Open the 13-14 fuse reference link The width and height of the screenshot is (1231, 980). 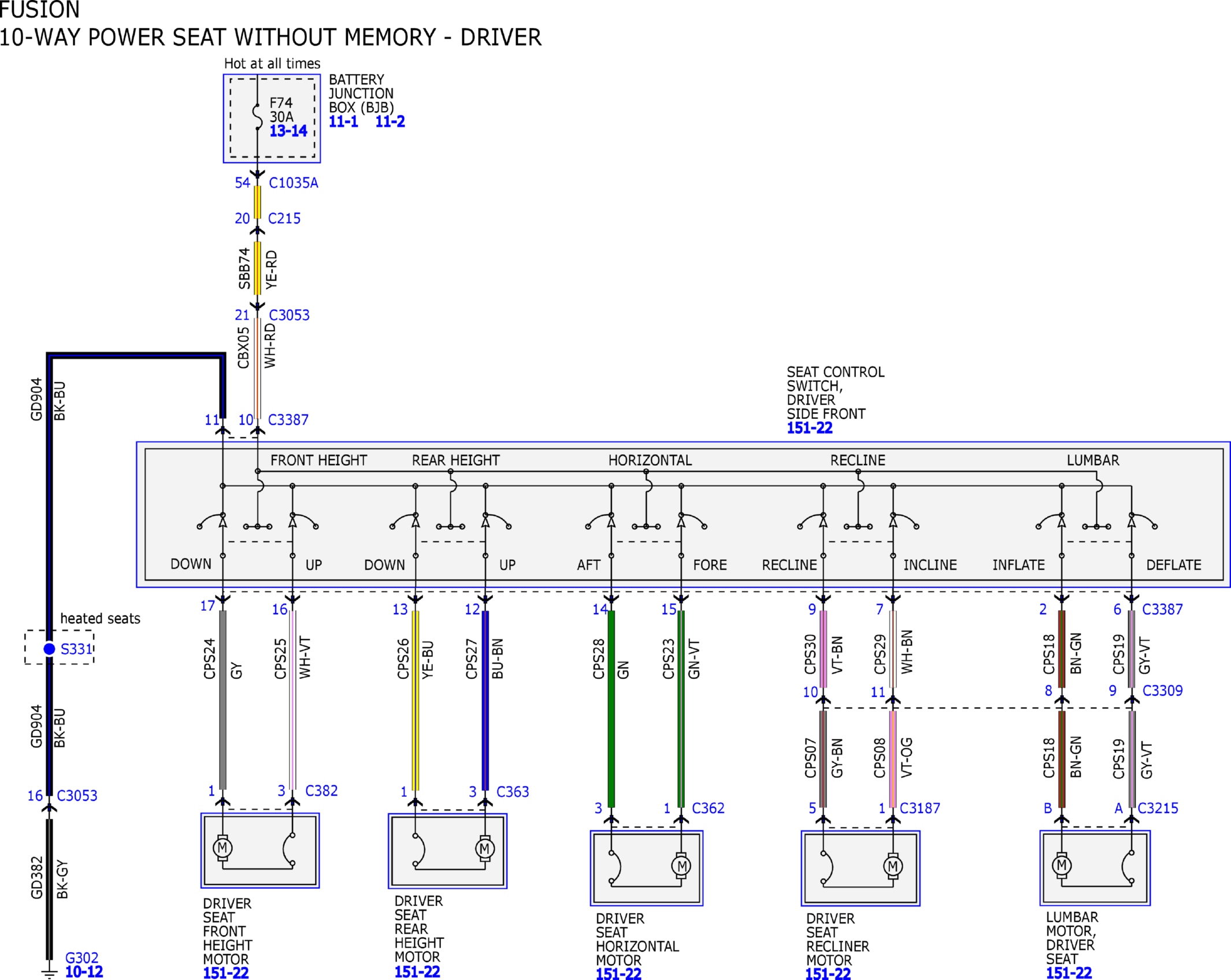click(288, 131)
